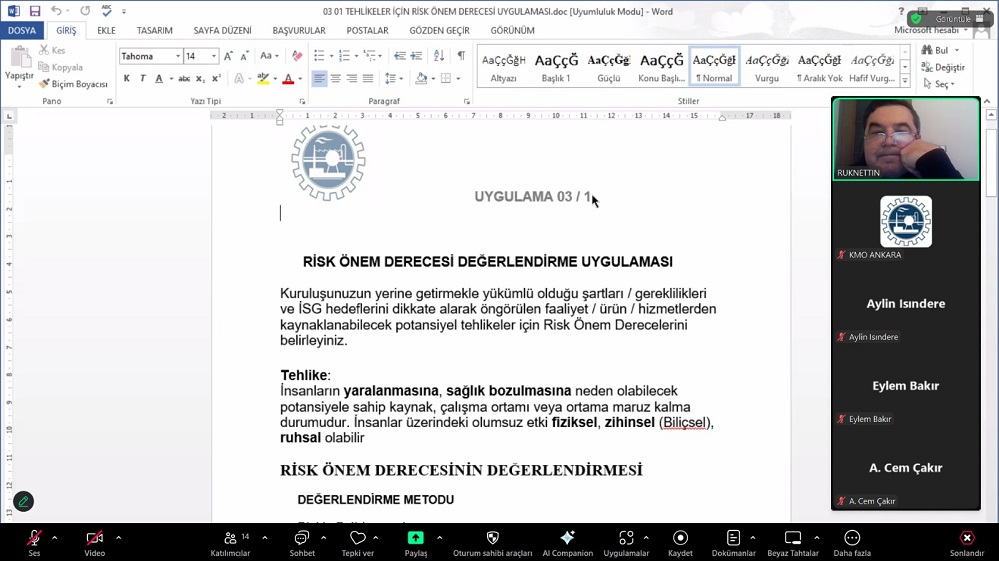This screenshot has width=999, height=561.
Task: Switch to SAYFA DÜZENİ tab
Action: (x=222, y=30)
